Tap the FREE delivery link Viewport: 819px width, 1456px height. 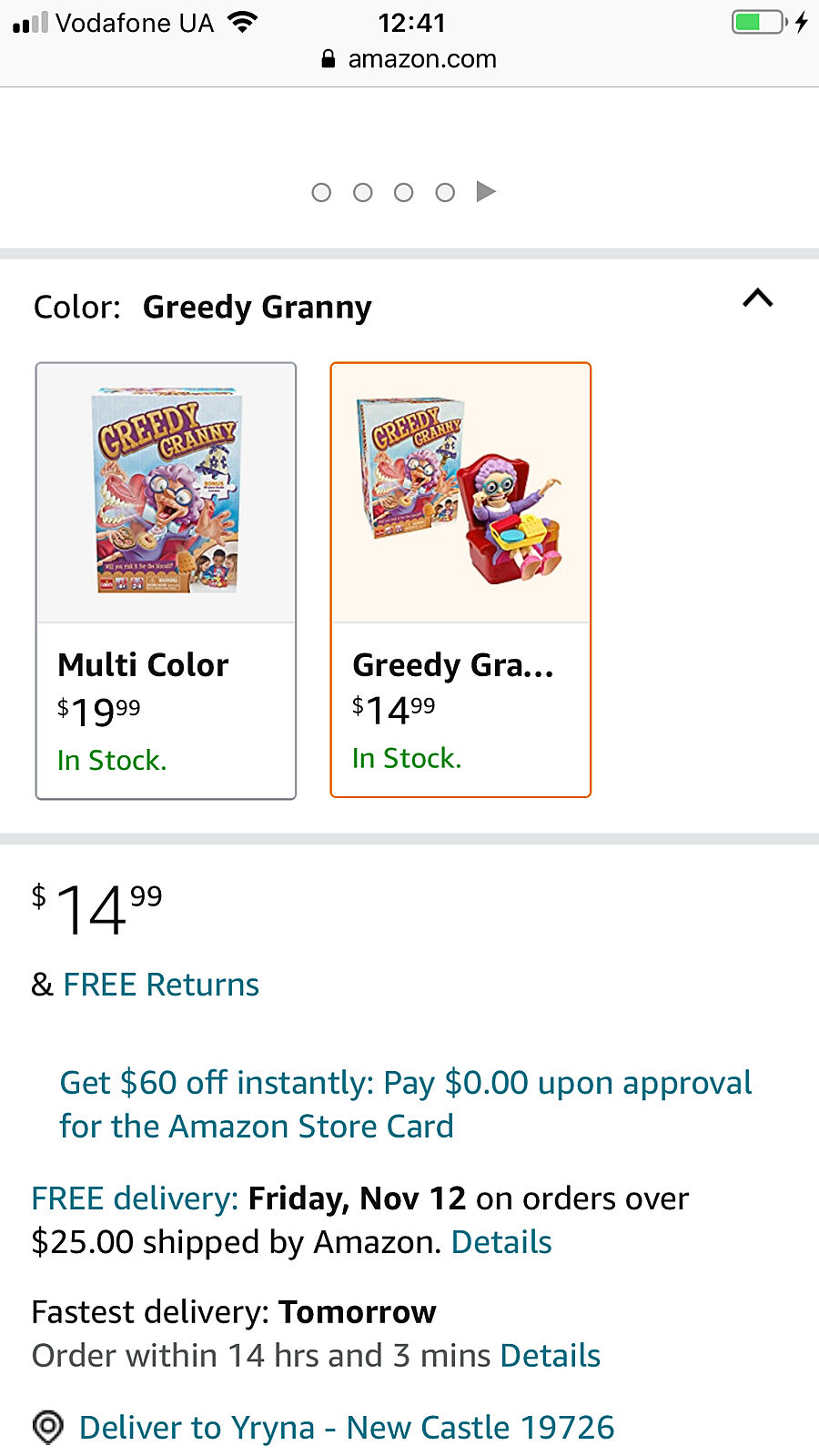coord(135,1198)
